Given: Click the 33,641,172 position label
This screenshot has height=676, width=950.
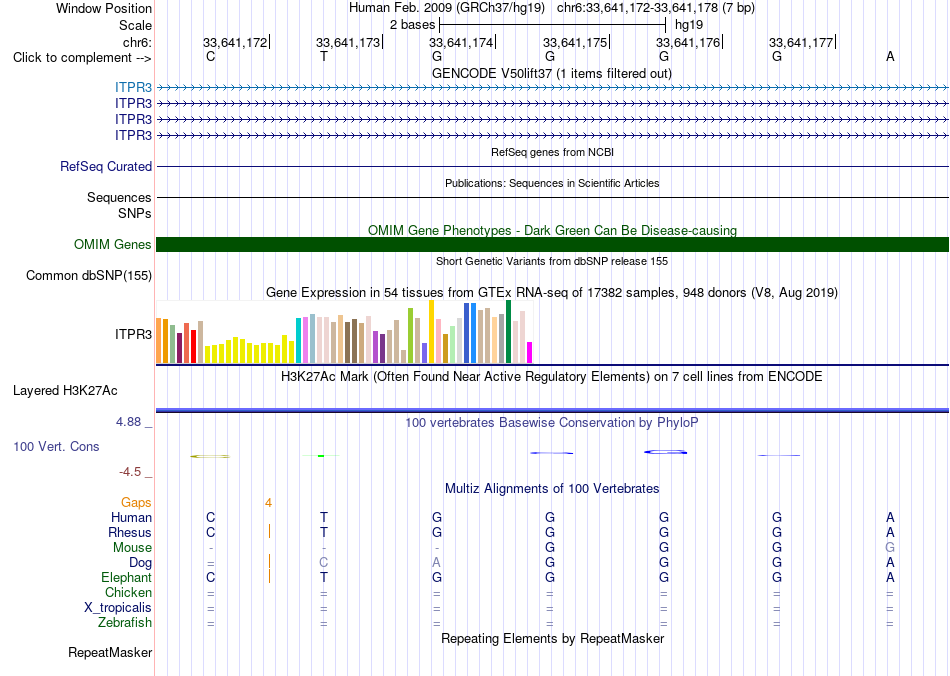Looking at the screenshot, I should 234,42.
